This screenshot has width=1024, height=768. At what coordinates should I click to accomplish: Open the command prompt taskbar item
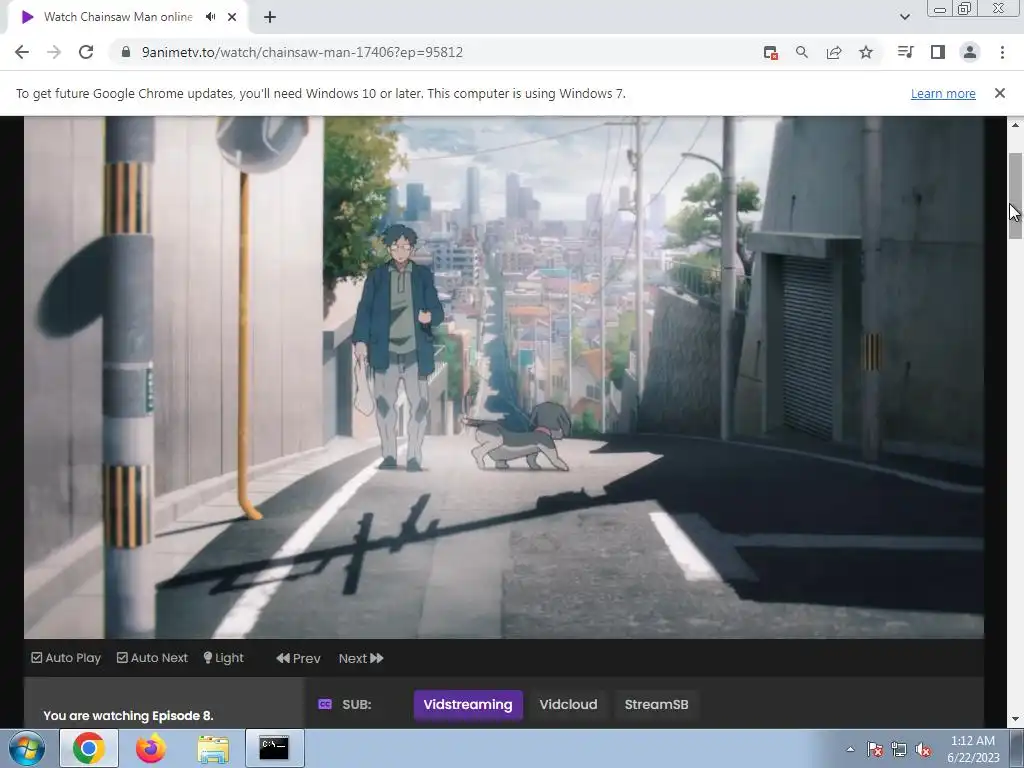coord(274,748)
